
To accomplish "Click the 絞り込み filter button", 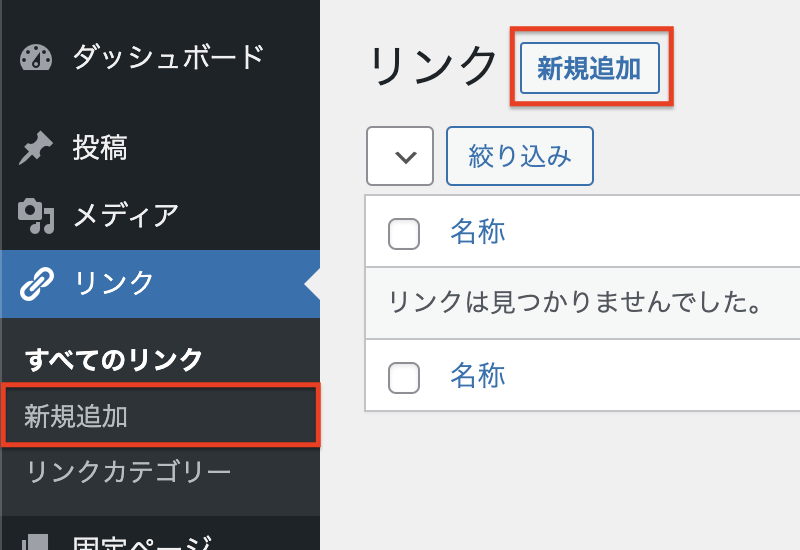I will (x=520, y=156).
